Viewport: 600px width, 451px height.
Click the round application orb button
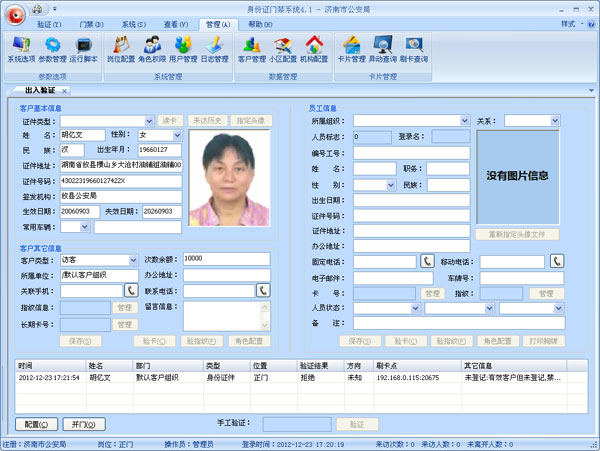(15, 15)
